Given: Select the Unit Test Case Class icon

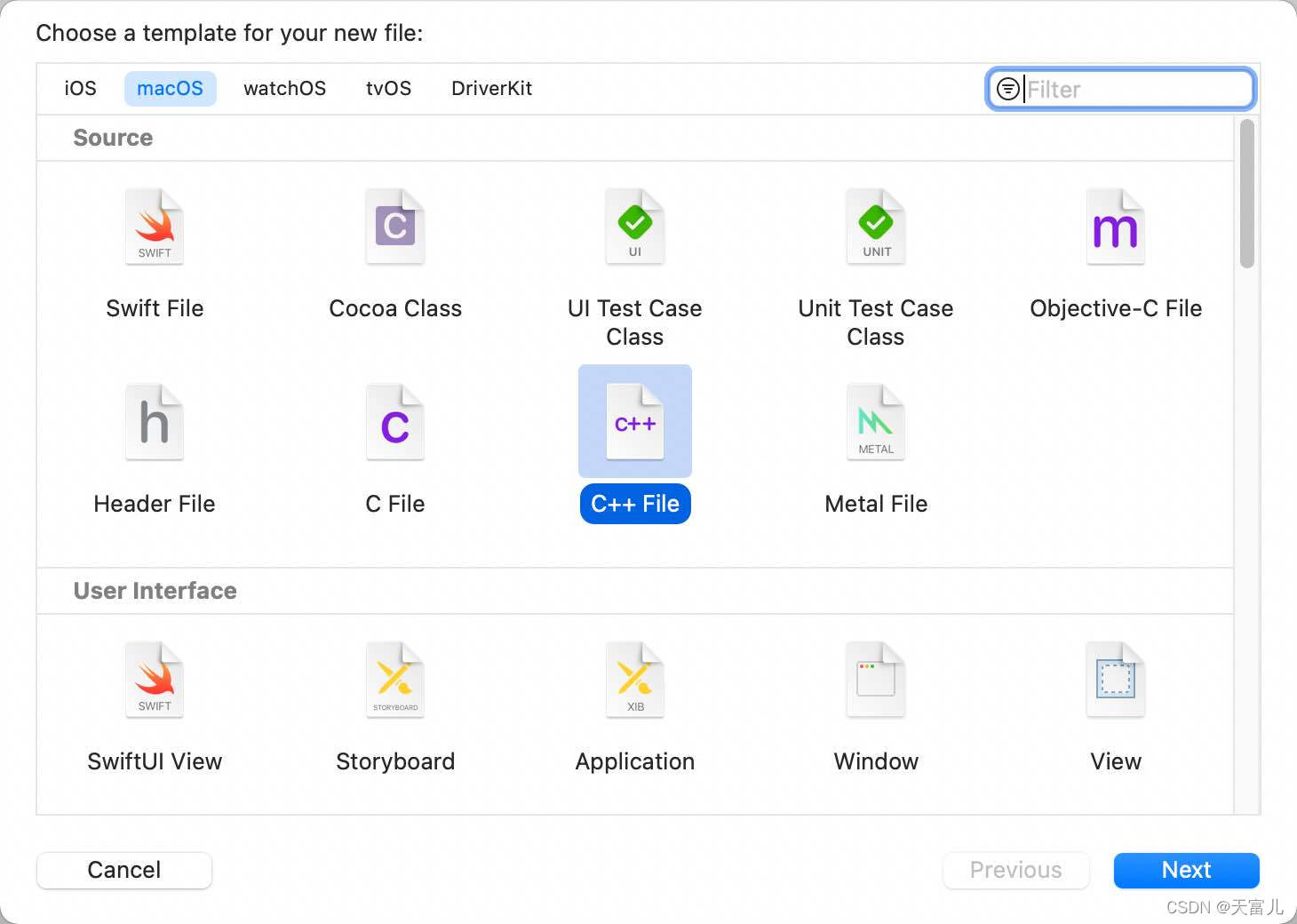Looking at the screenshot, I should [876, 227].
